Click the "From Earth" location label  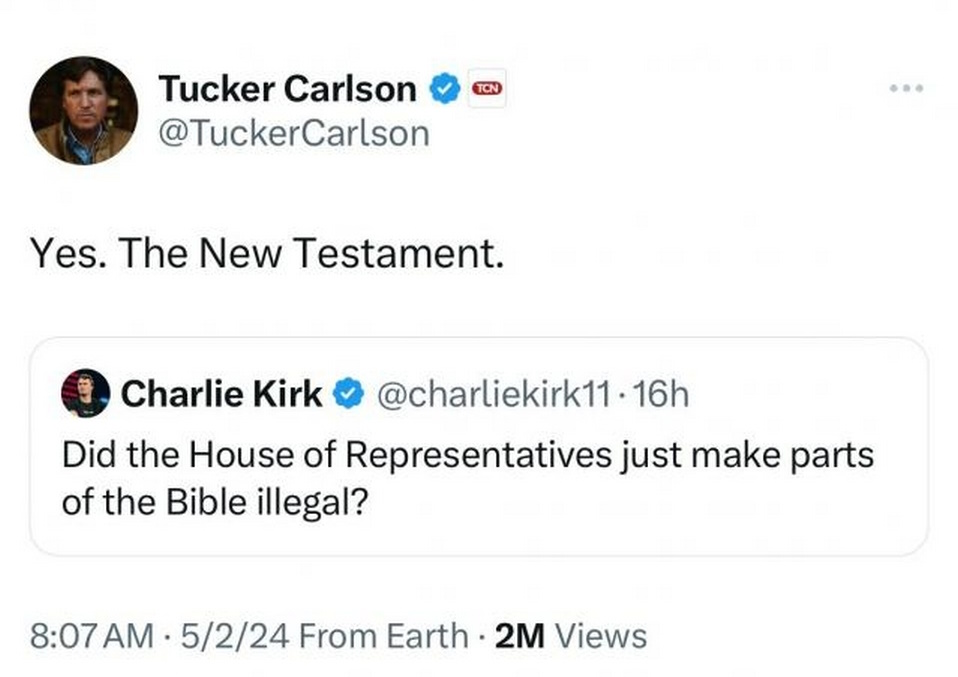(x=382, y=636)
